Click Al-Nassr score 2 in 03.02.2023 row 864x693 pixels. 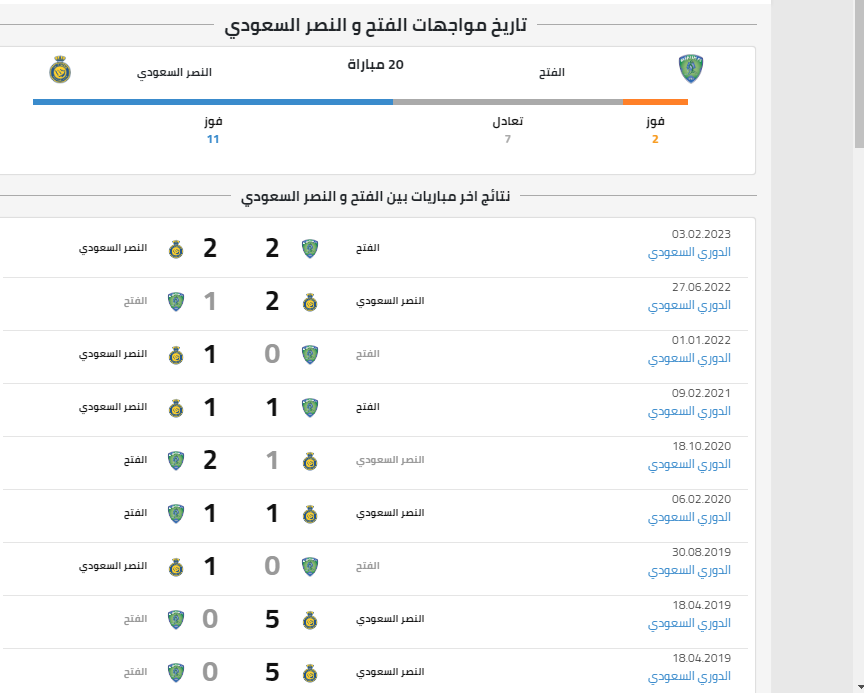[x=210, y=248]
